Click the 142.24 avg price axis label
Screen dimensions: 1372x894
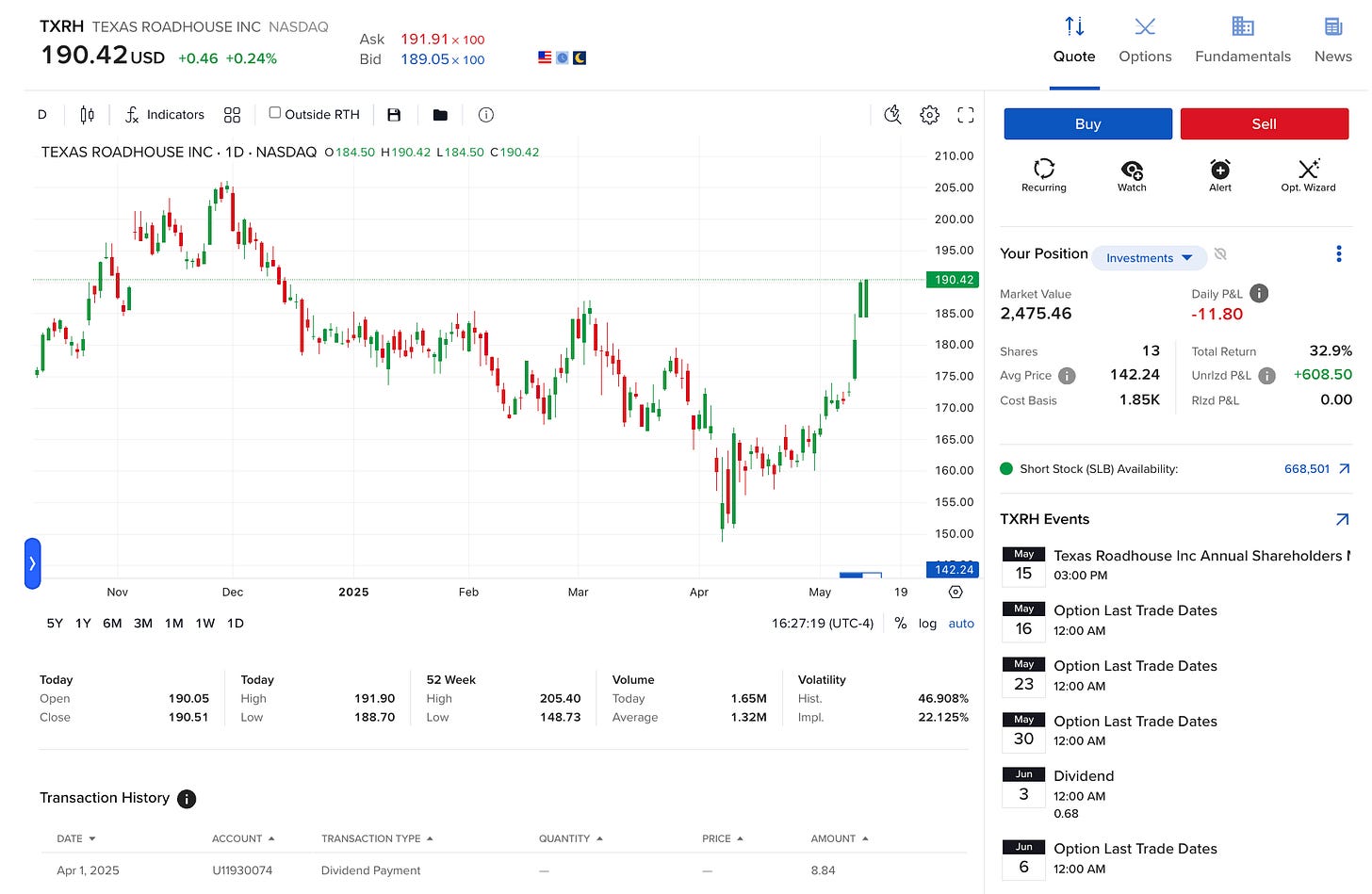click(954, 569)
